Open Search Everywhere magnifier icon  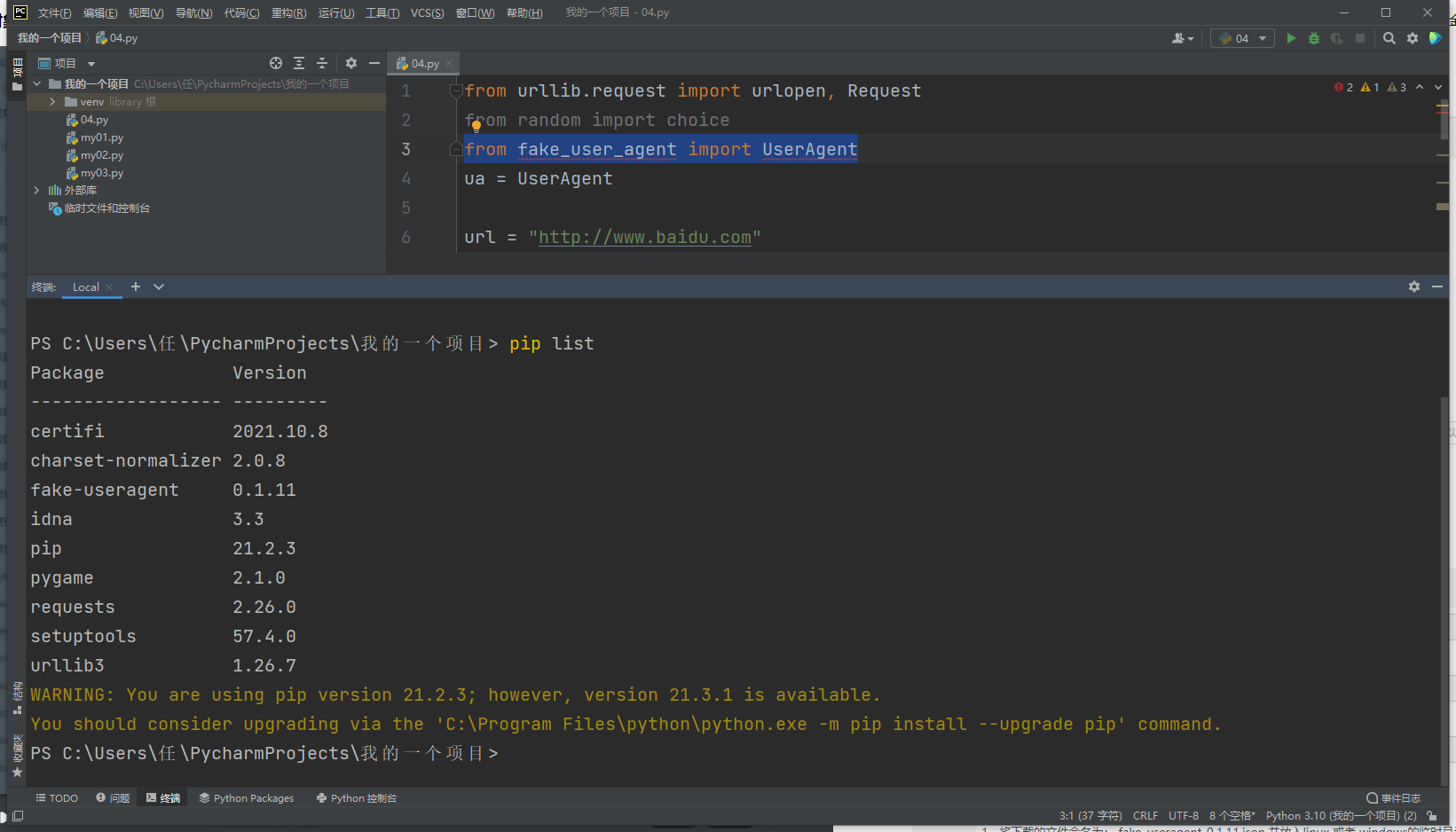(x=1389, y=38)
